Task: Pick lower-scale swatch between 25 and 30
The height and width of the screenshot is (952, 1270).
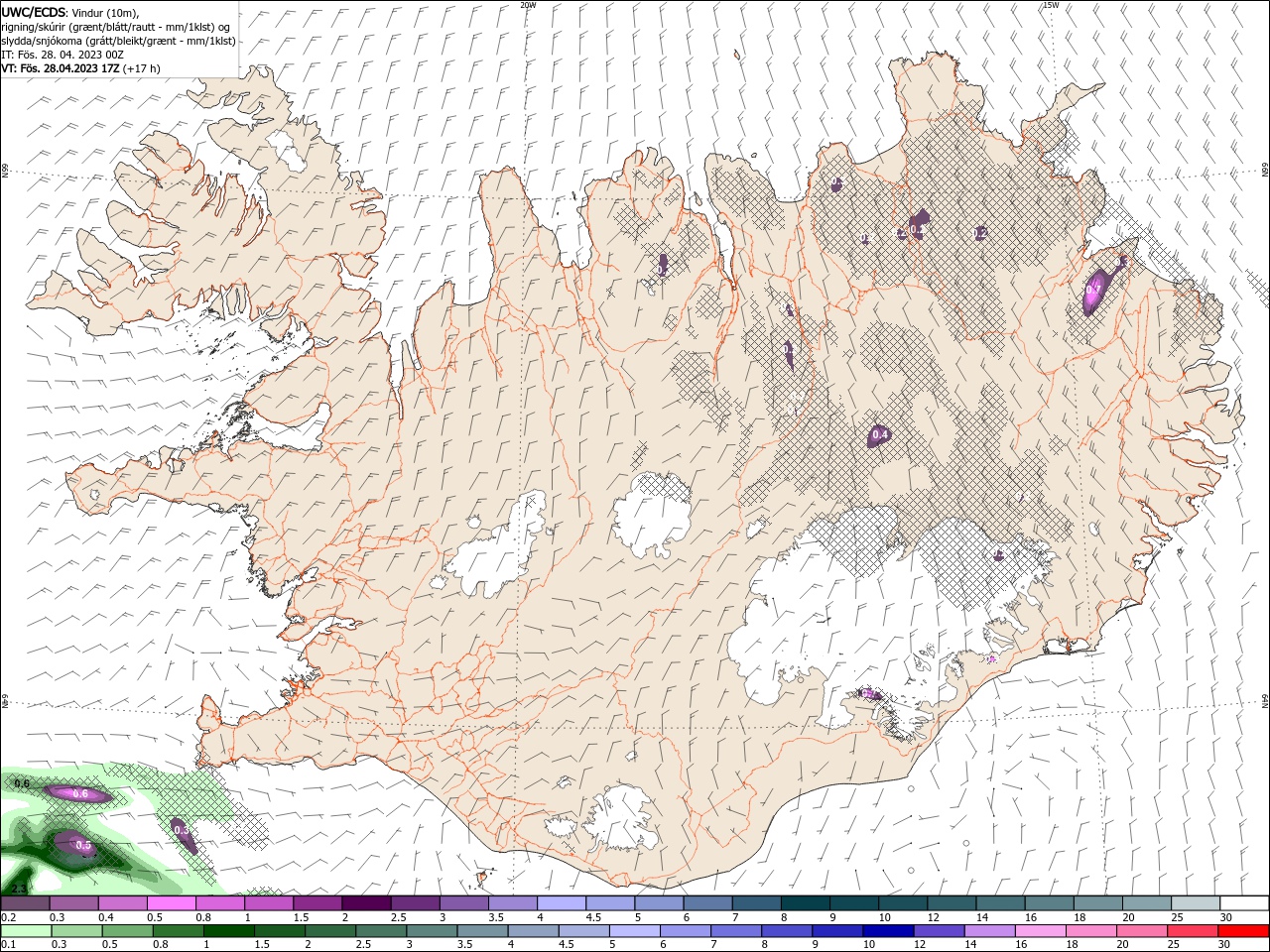Action: [x=1195, y=931]
